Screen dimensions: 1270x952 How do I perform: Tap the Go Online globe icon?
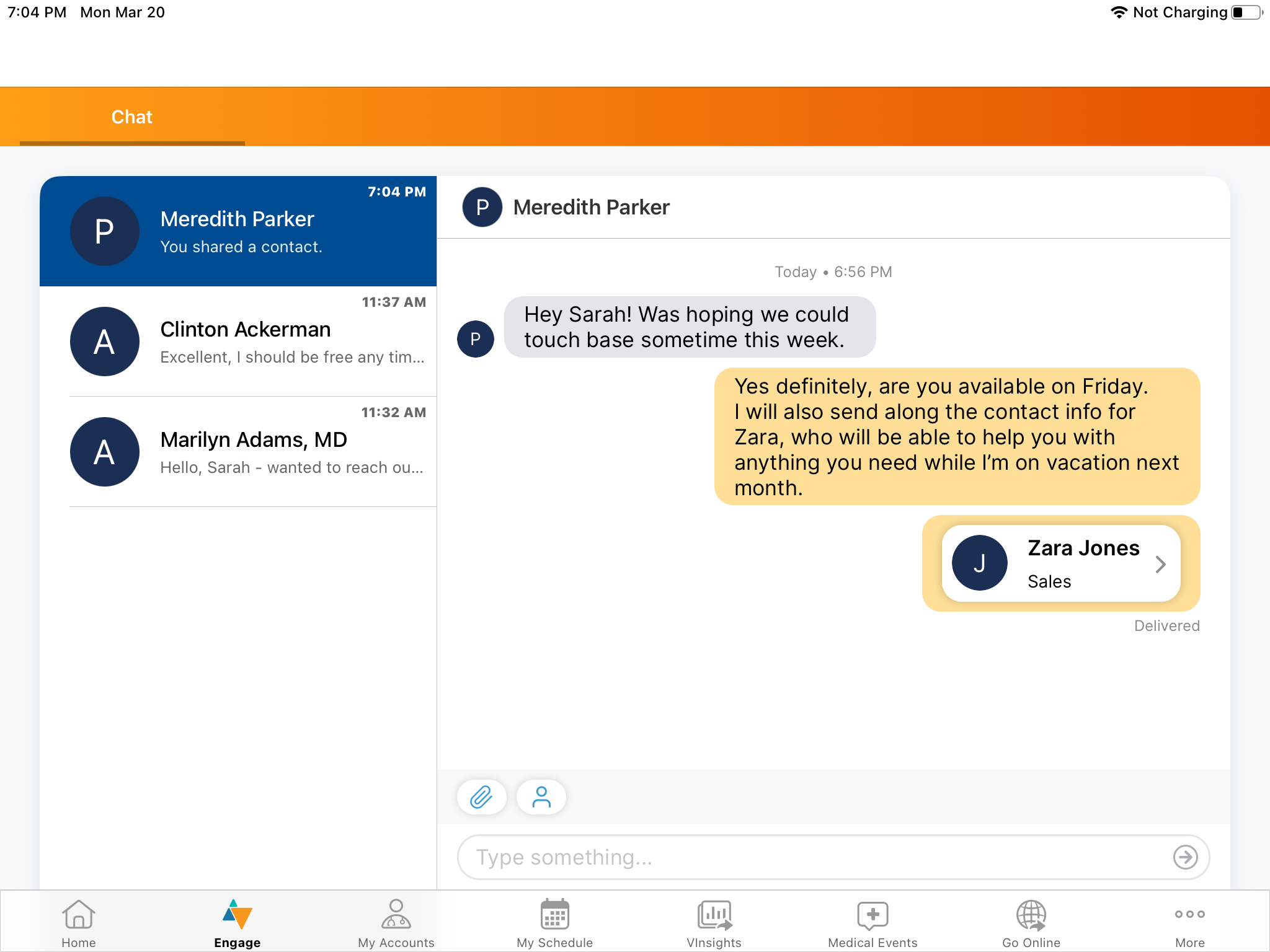(1031, 923)
